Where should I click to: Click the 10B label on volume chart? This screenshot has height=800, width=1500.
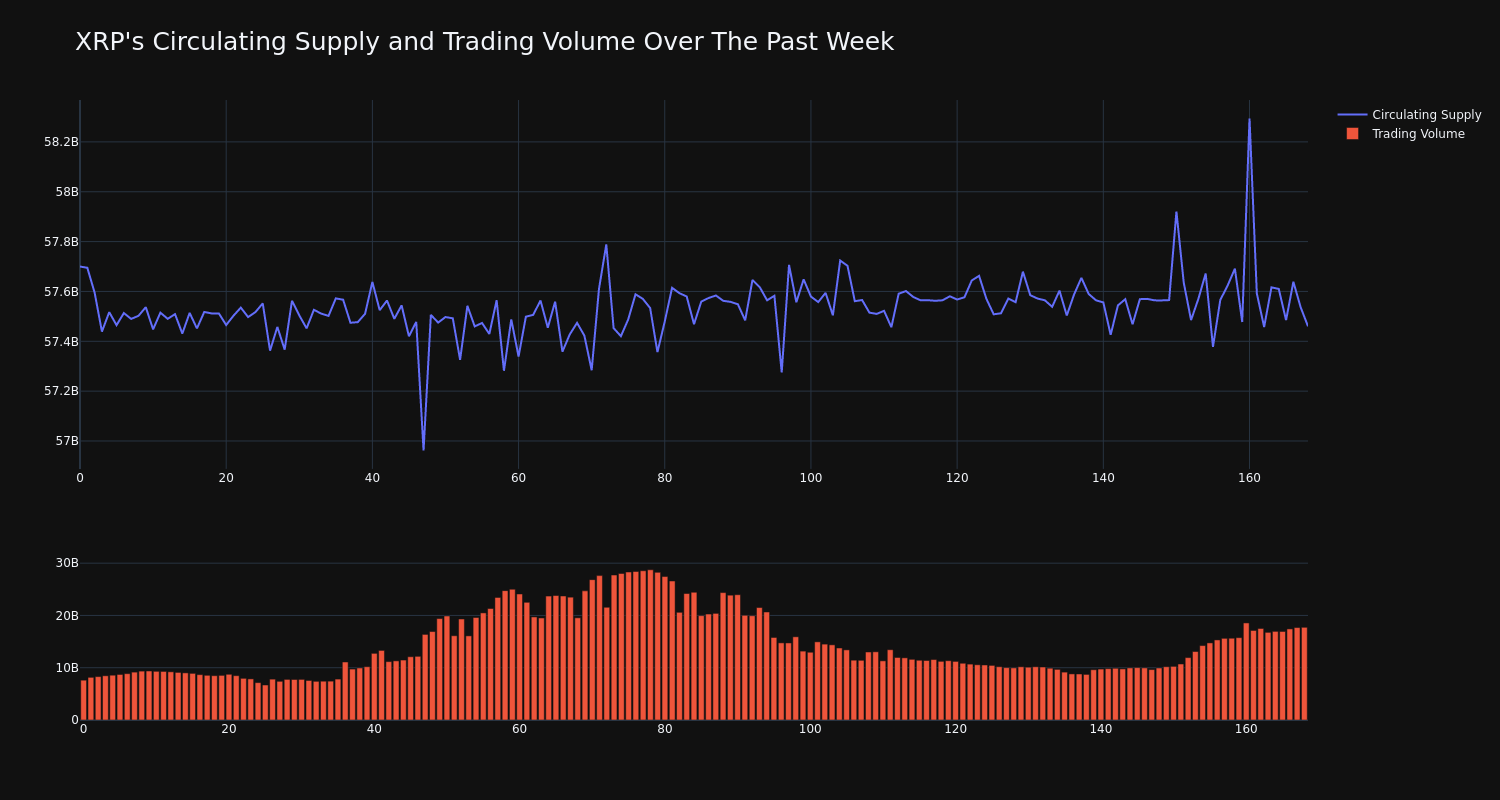(x=67, y=667)
